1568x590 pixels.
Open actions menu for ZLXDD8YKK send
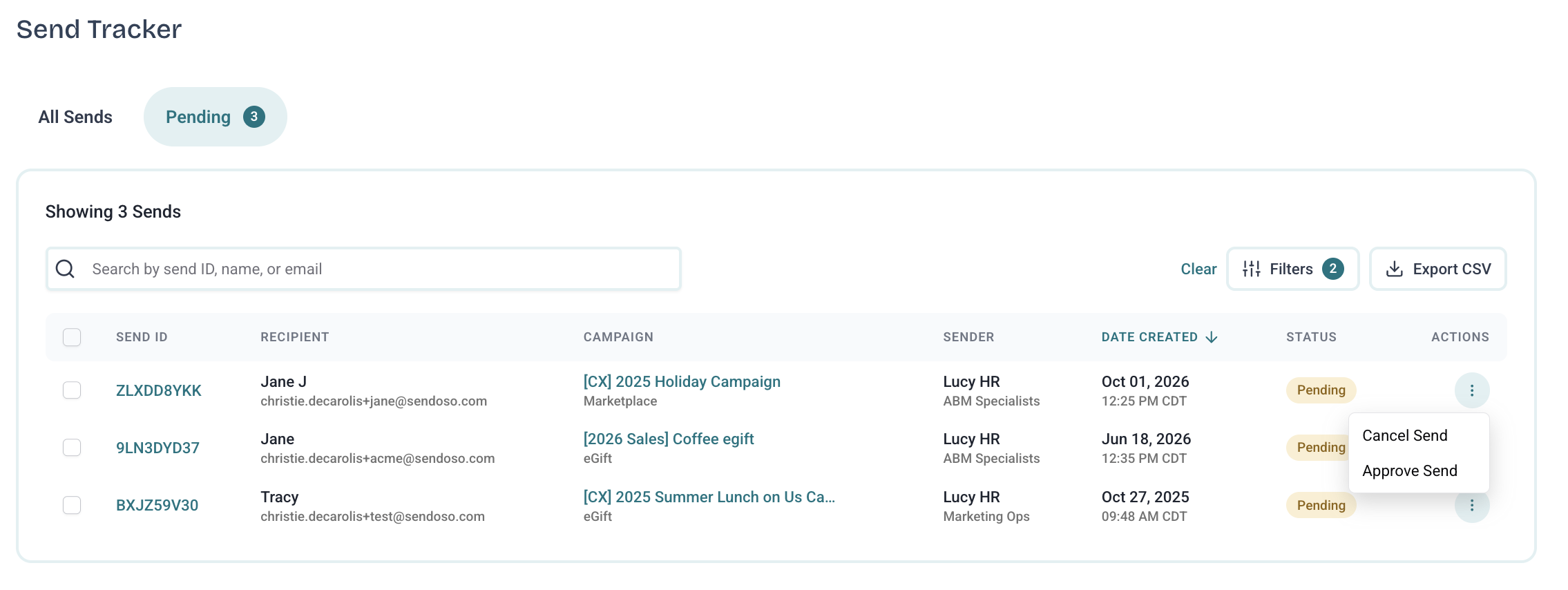coord(1471,390)
